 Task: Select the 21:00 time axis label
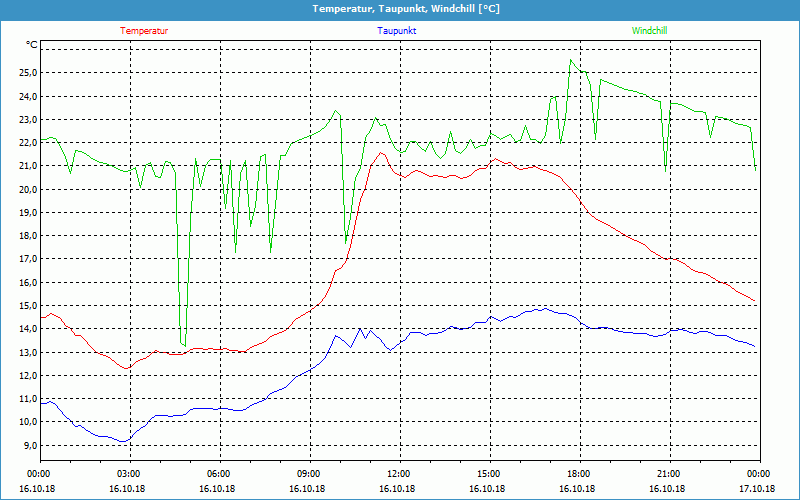[669, 474]
